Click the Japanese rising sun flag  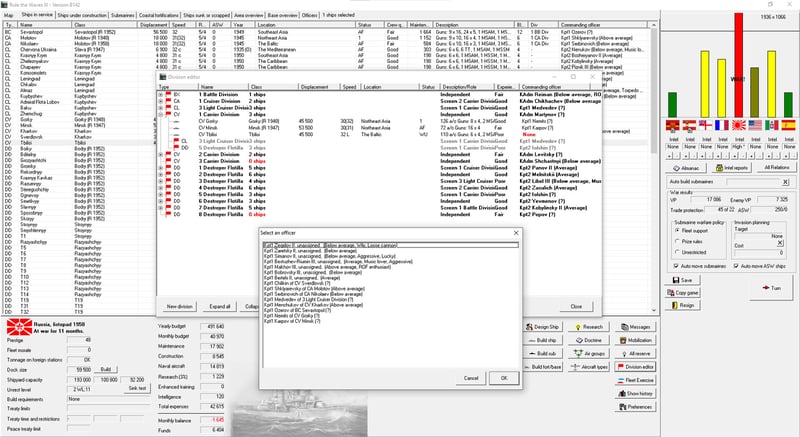(738, 125)
